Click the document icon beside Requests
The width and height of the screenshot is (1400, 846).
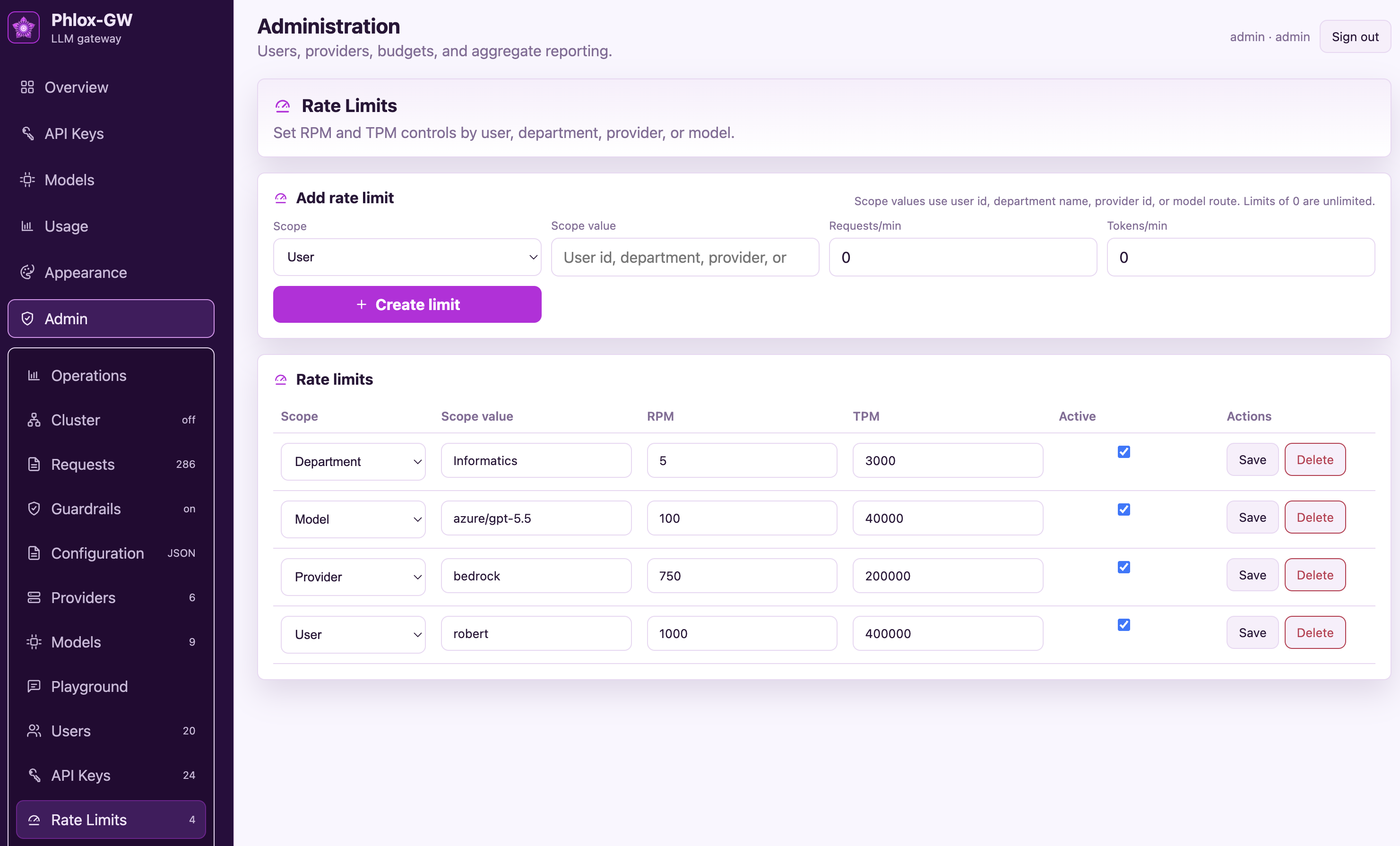point(34,464)
